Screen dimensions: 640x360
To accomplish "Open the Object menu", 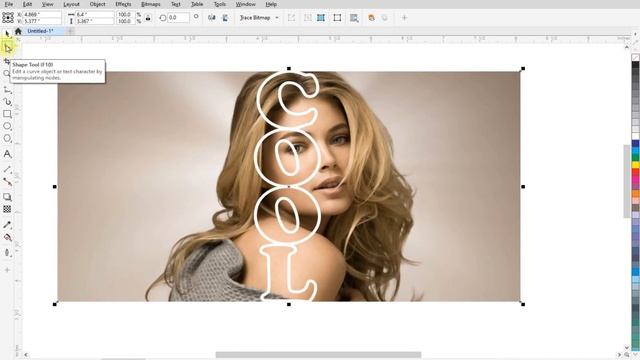I will point(97,4).
